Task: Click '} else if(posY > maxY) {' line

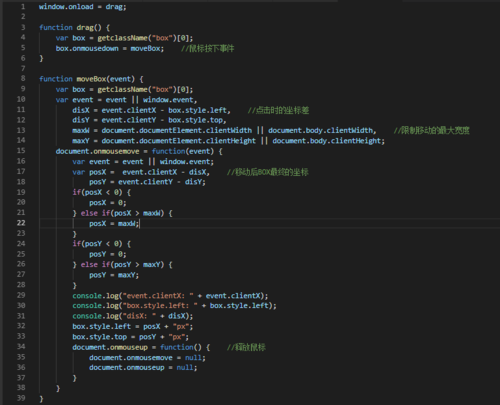Action: tap(122, 265)
